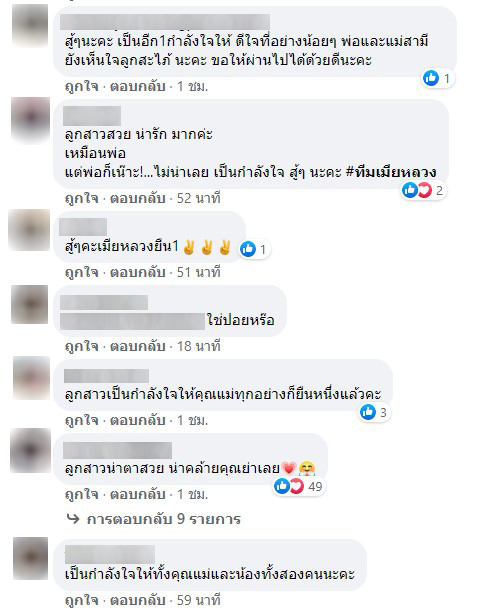
Task: View reactions on the #ทีมเมียหลวง comment
Action: click(x=424, y=190)
